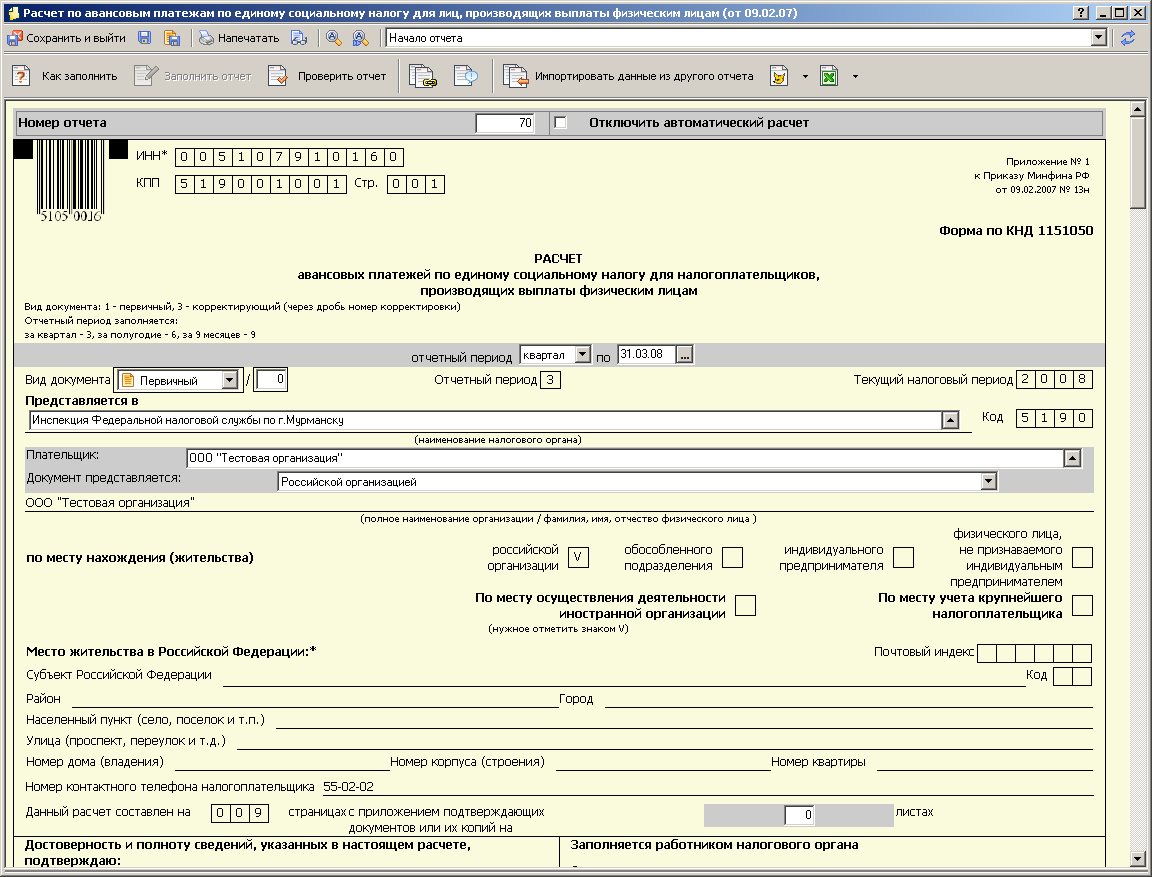The height and width of the screenshot is (877, 1152).
Task: Click the page count boxes 009
Action: pyautogui.click(x=240, y=813)
